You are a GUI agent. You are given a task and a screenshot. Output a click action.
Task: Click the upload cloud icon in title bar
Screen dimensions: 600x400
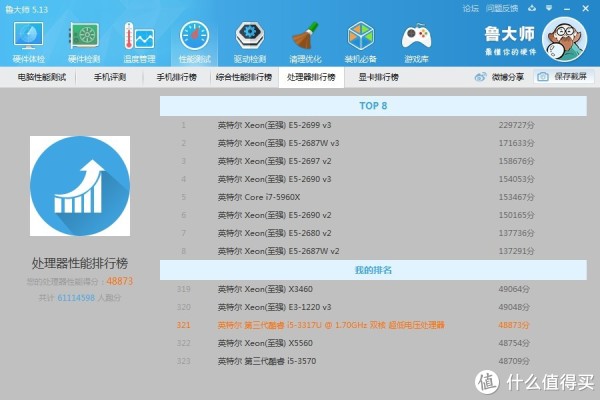tap(532, 8)
